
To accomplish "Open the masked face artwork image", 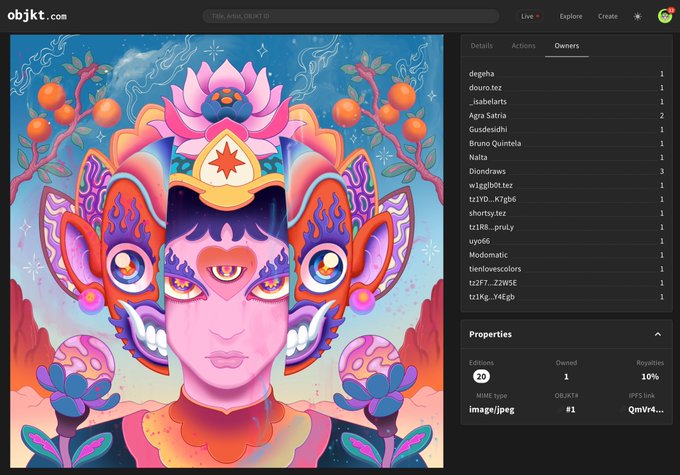I will [227, 251].
